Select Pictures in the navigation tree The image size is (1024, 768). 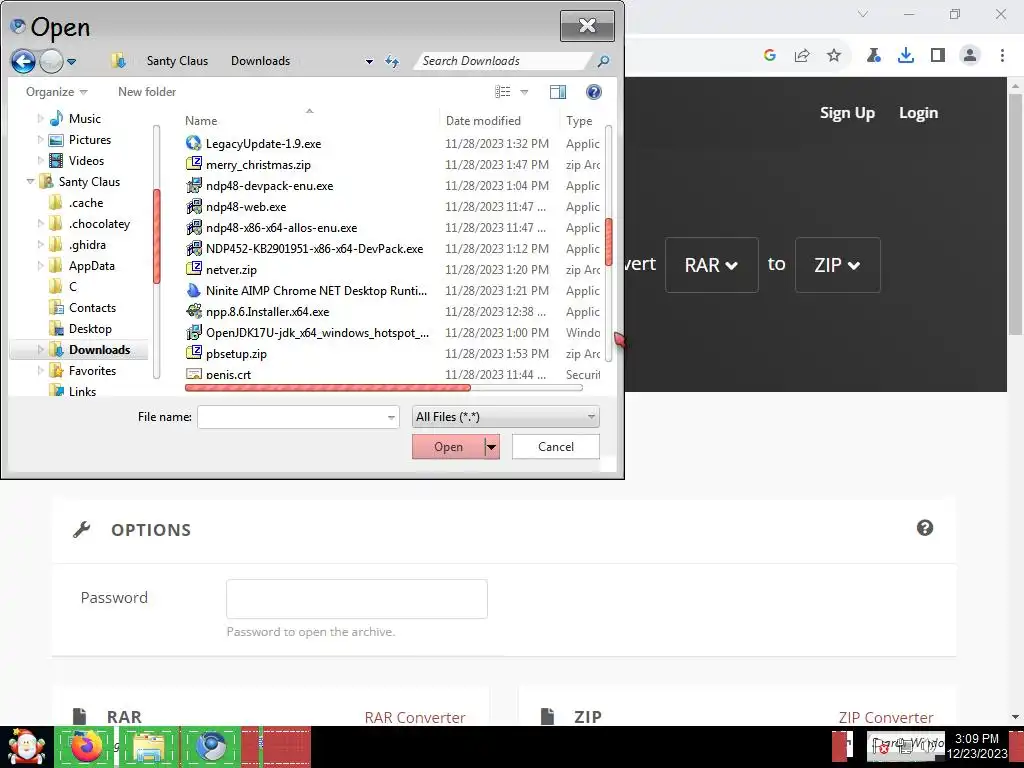(89, 140)
